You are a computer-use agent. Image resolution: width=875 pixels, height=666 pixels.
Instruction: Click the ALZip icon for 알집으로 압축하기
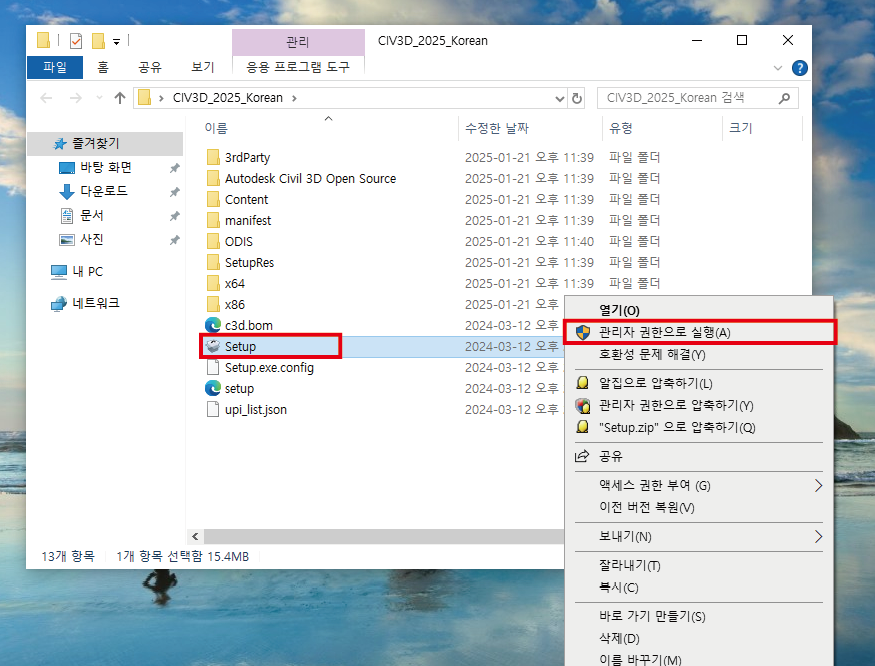point(583,383)
